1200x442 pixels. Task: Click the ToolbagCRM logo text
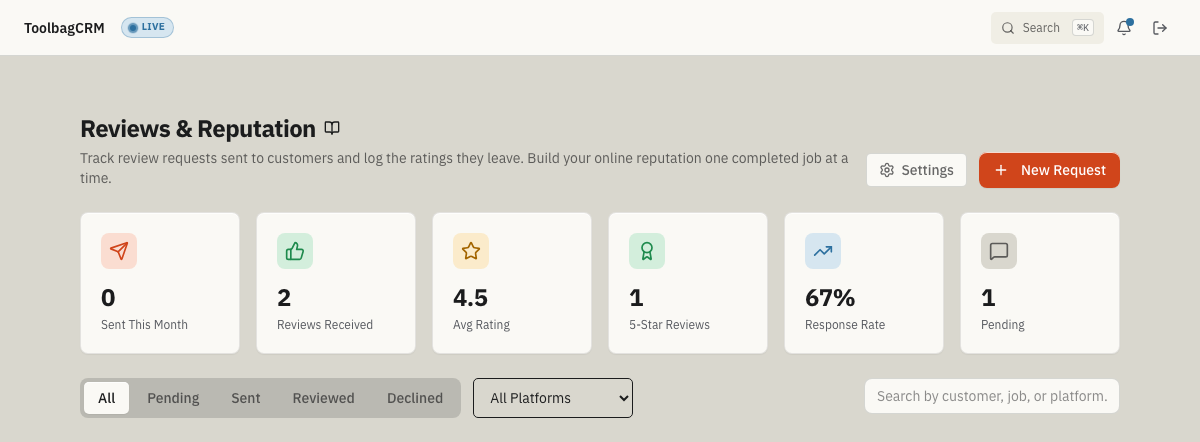tap(64, 28)
